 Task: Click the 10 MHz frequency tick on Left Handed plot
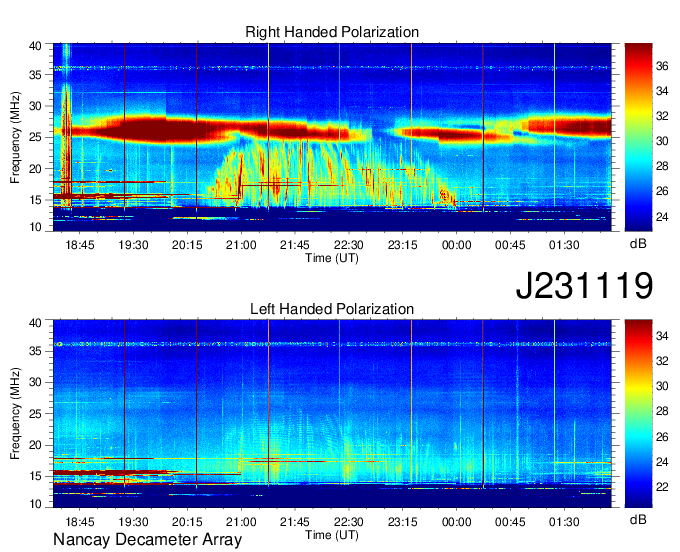coord(35,504)
